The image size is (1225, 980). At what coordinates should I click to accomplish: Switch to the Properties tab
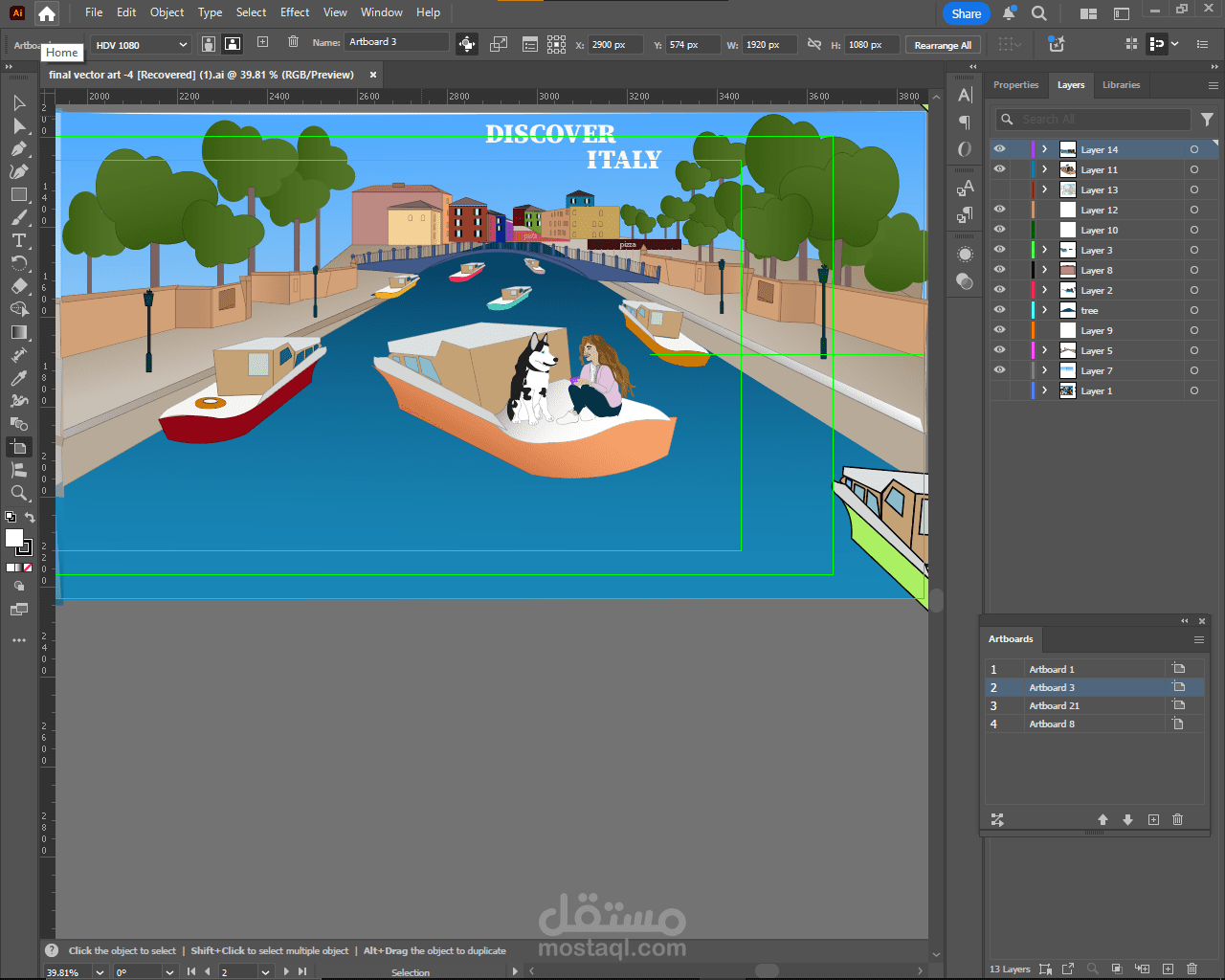1015,85
